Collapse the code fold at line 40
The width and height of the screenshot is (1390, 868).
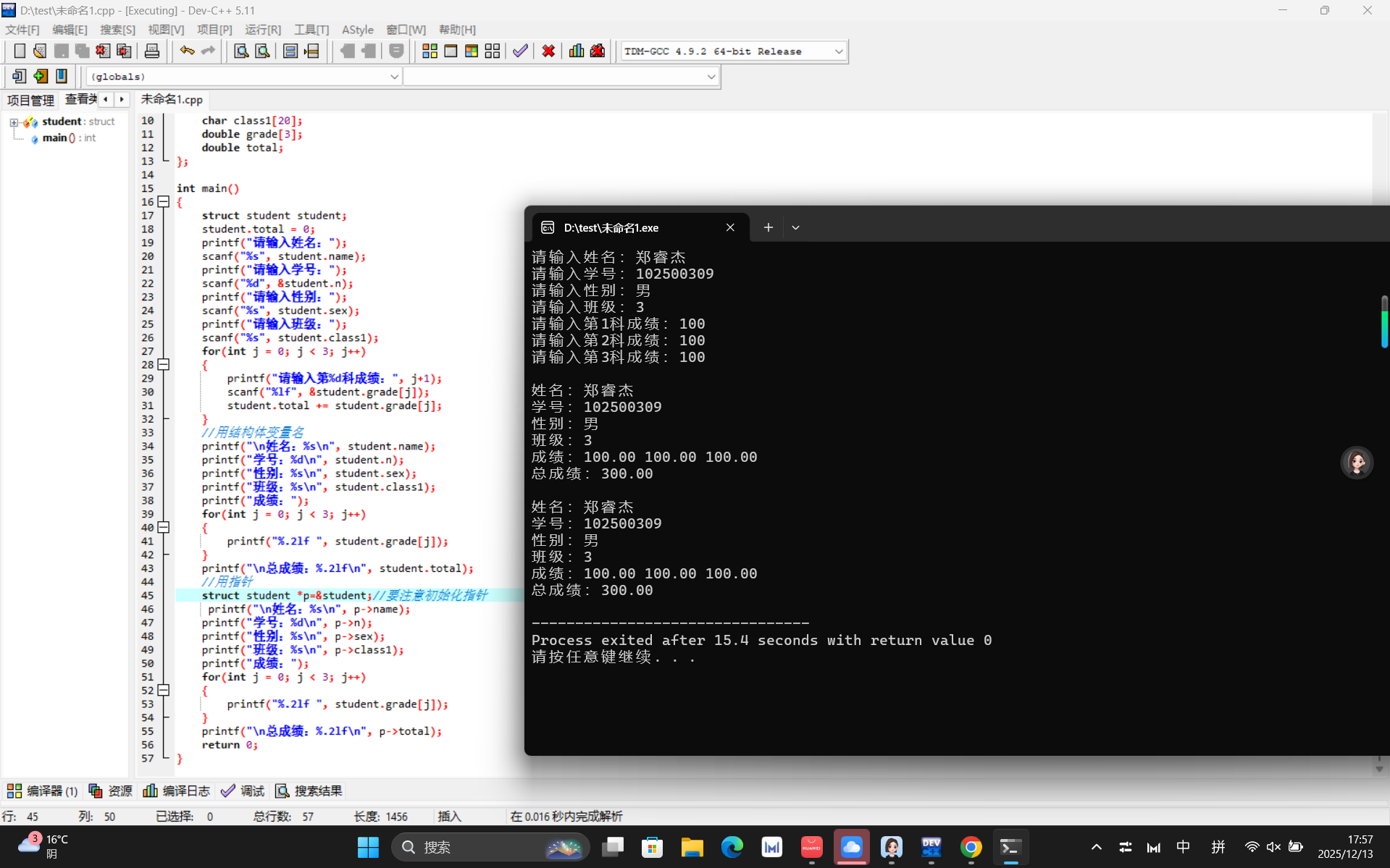click(164, 528)
